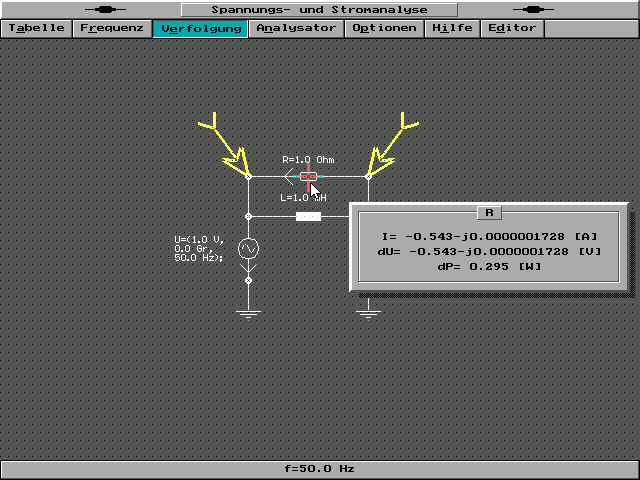Click the Spannungs- und Stromanalyse title
Viewport: 640px width, 480px height.
(x=320, y=9)
